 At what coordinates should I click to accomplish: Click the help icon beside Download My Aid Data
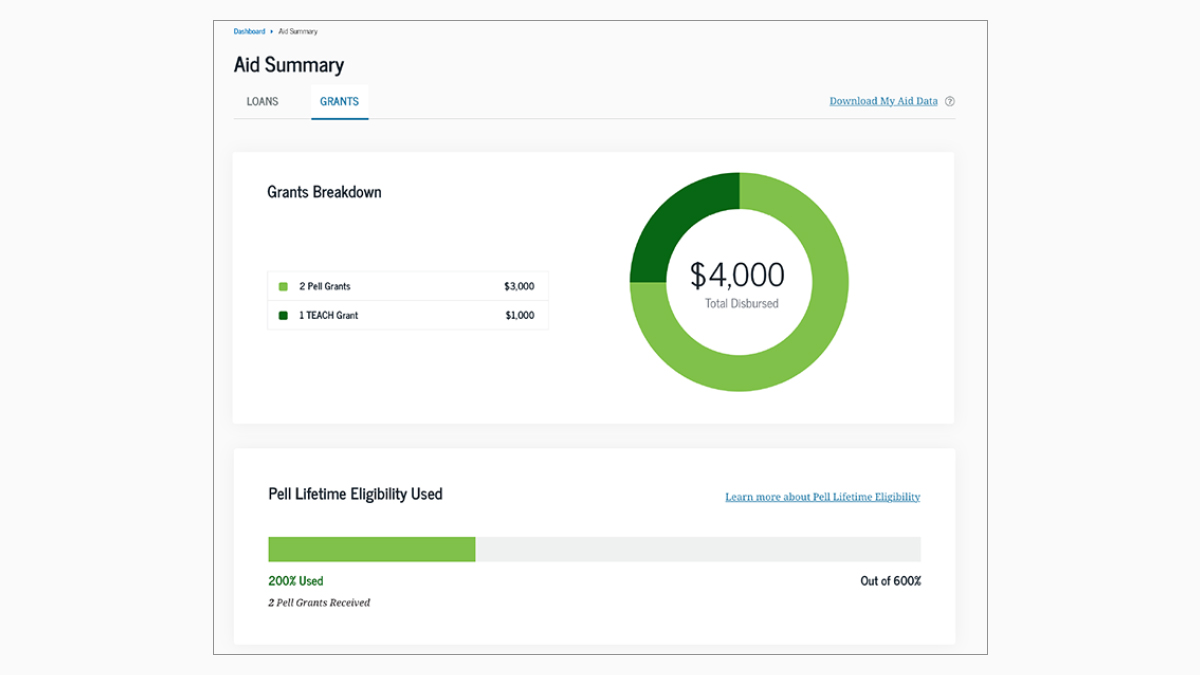[x=950, y=101]
